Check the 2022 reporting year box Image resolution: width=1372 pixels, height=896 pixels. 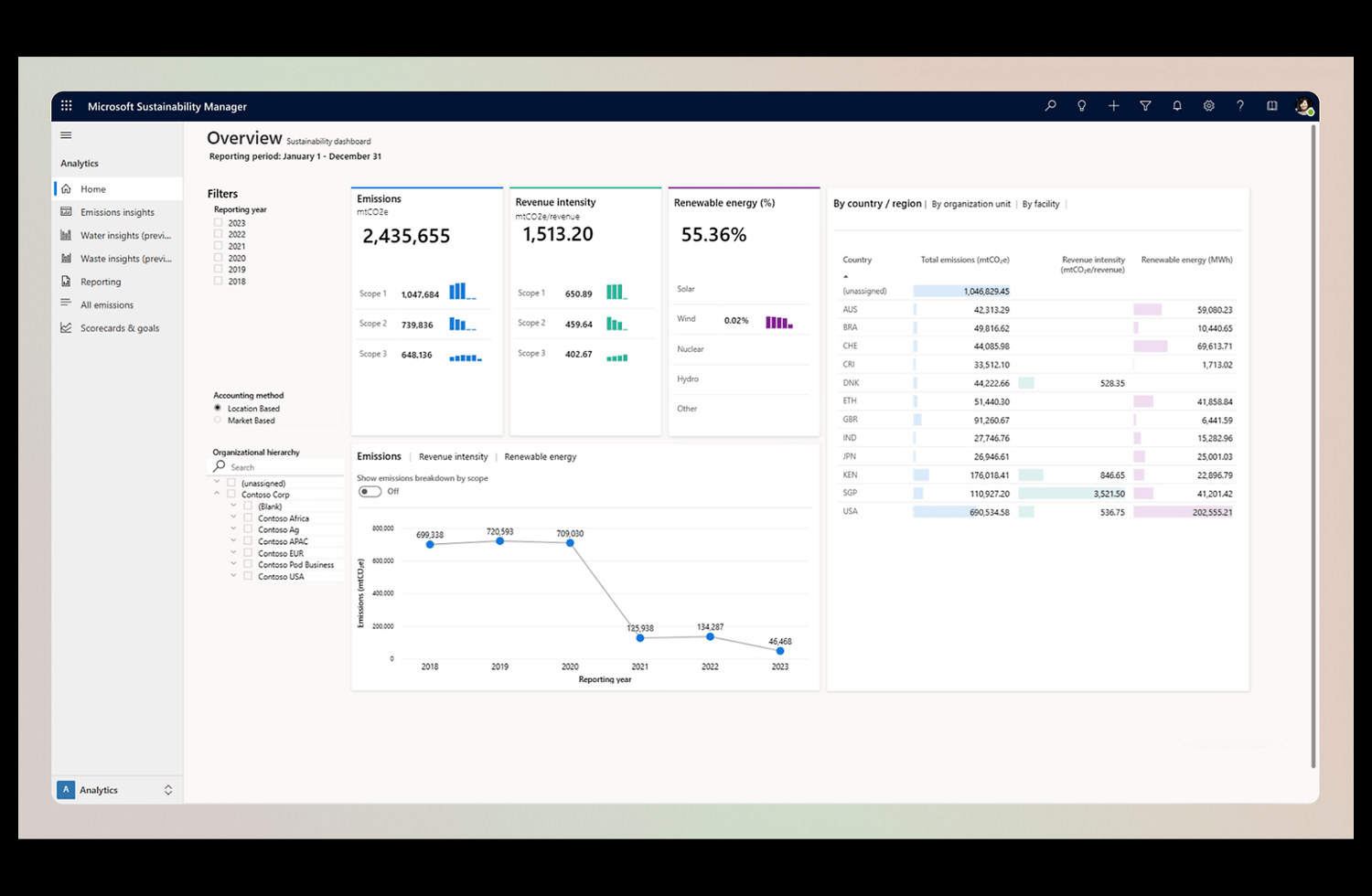point(219,234)
